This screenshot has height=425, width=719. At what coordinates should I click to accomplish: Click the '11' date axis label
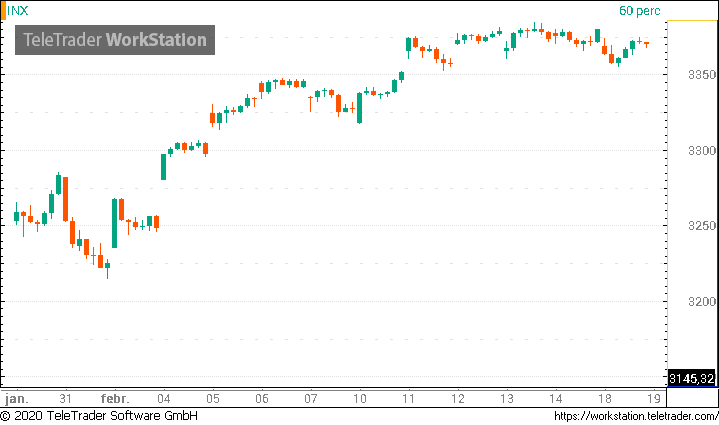[409, 398]
